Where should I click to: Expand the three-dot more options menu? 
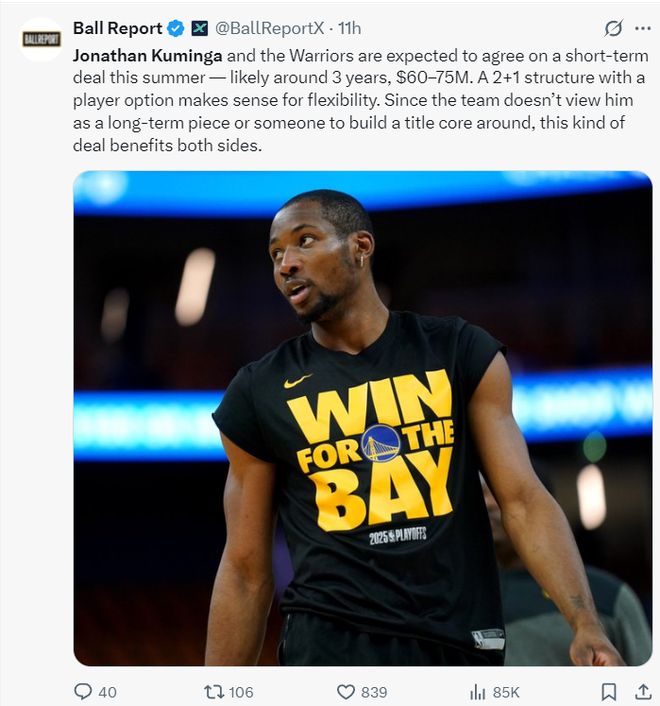tap(641, 28)
